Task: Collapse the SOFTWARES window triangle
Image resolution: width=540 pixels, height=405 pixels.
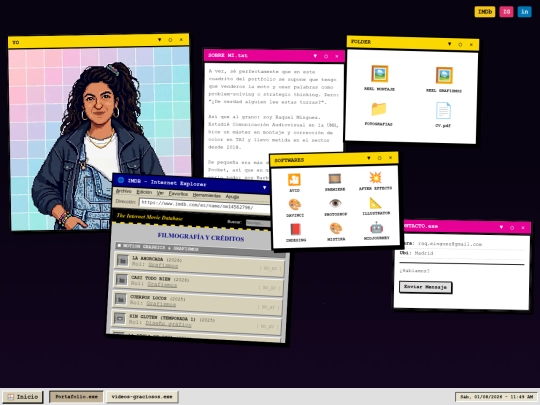Action: pyautogui.click(x=368, y=158)
